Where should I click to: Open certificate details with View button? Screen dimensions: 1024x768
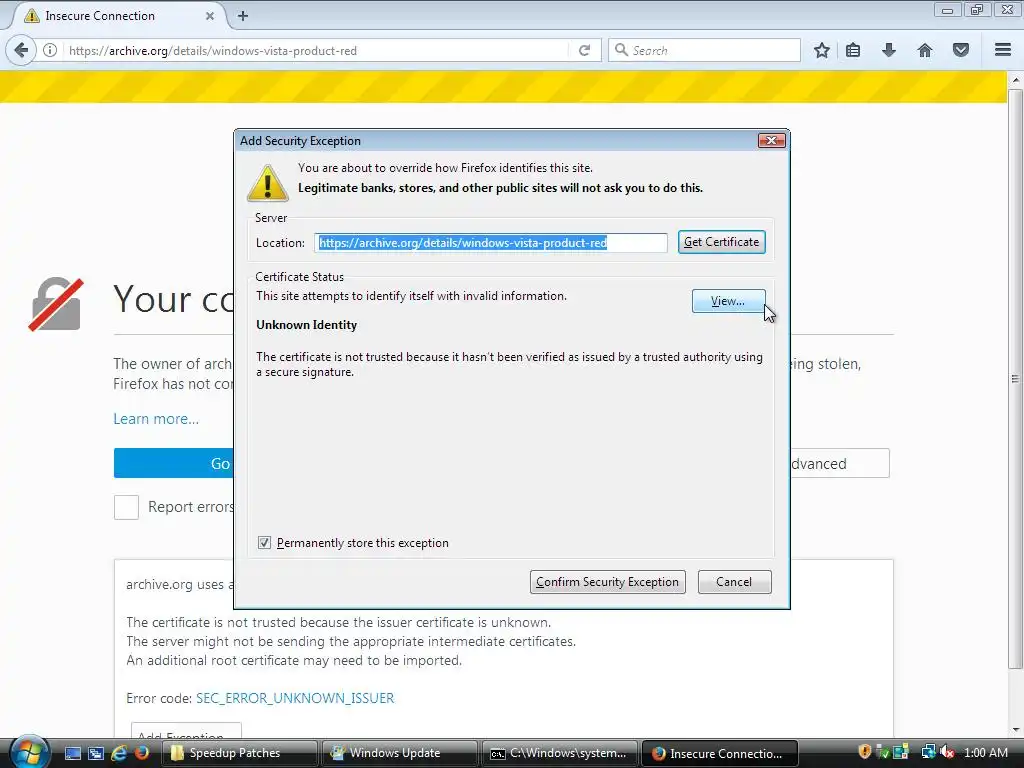728,301
